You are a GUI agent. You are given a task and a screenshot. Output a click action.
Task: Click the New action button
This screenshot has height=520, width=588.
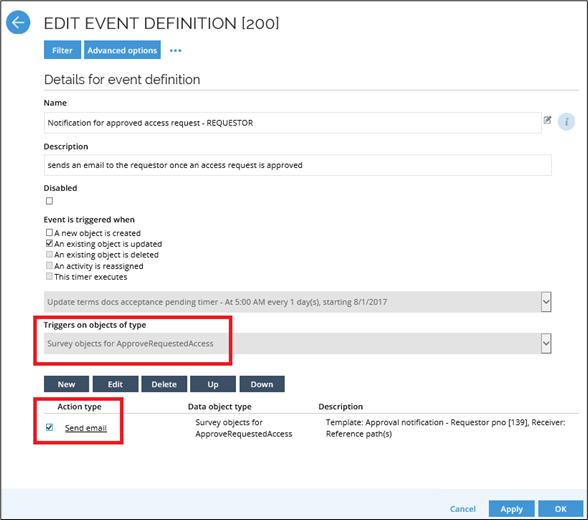(x=66, y=384)
